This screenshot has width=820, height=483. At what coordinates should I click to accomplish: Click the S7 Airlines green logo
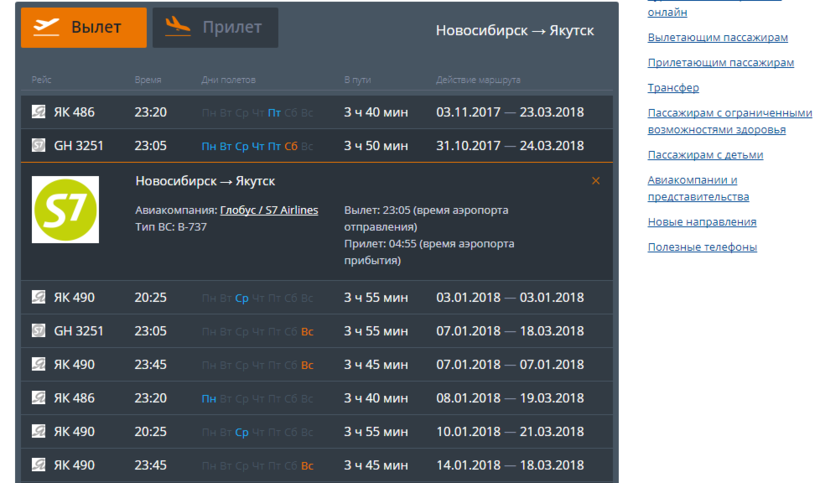tap(66, 208)
